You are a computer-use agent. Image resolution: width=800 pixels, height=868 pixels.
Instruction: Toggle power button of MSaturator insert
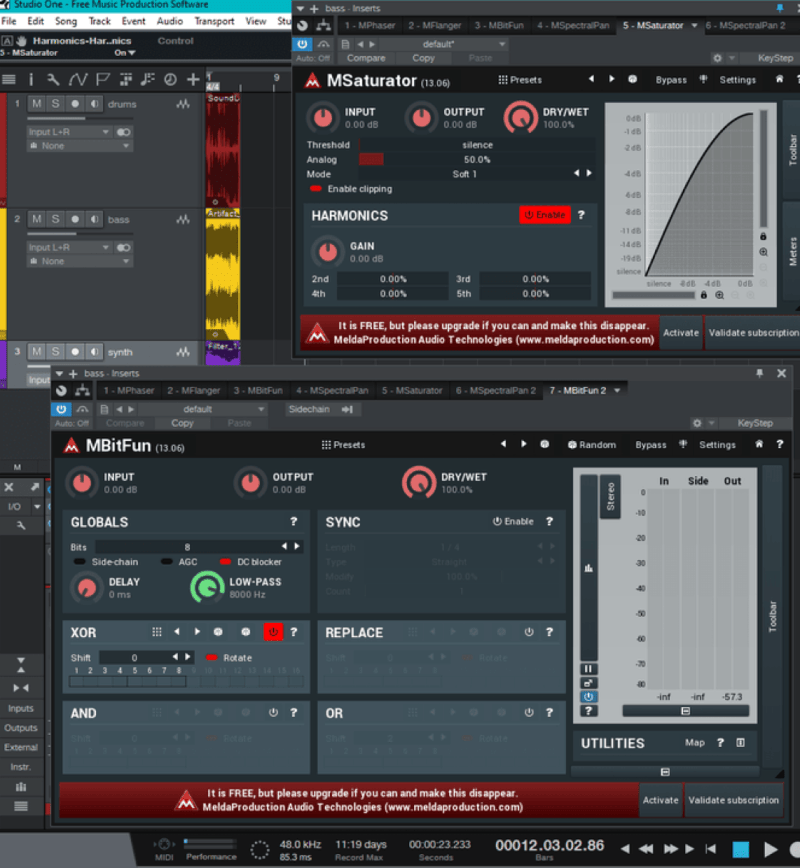coord(302,44)
